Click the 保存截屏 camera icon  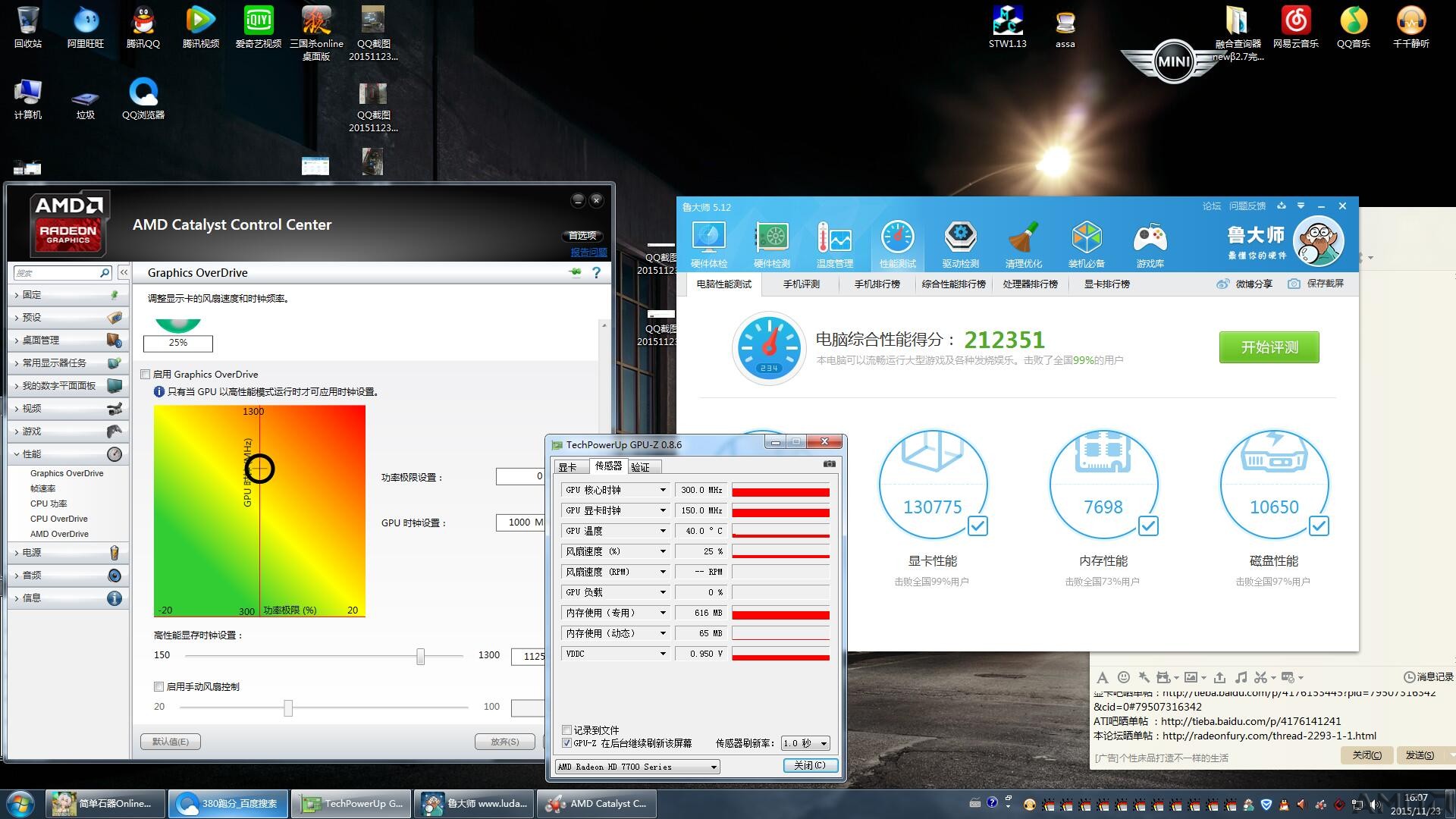1294,284
